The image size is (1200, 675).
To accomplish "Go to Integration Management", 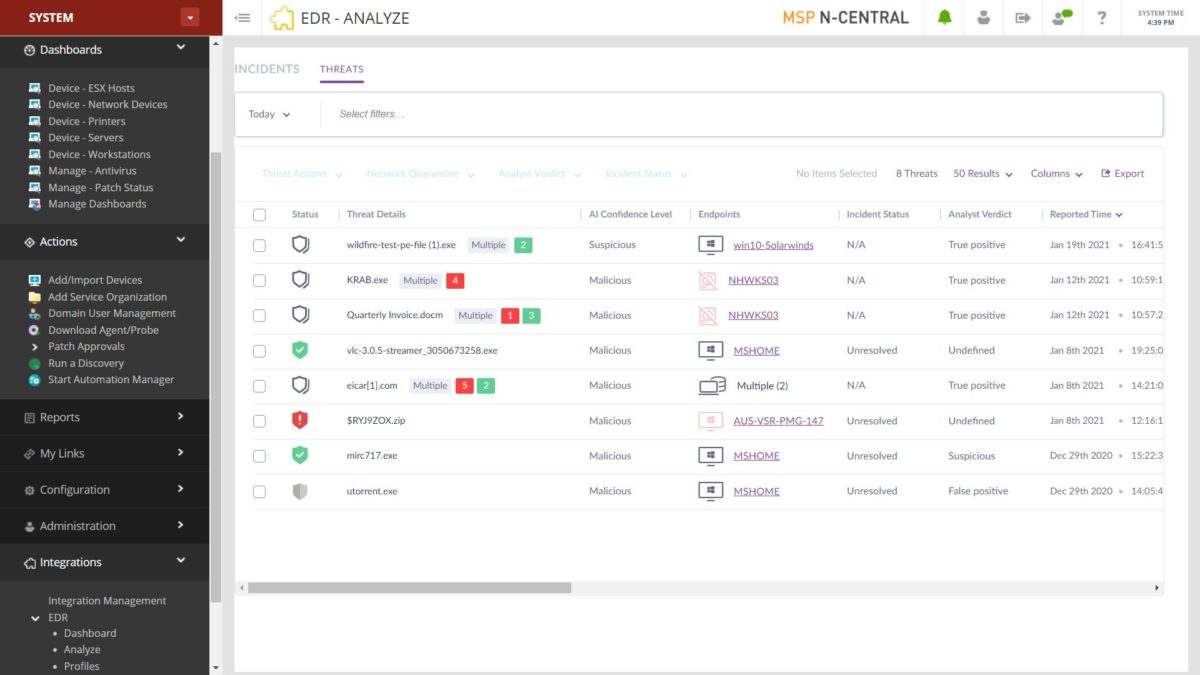I will tap(107, 601).
